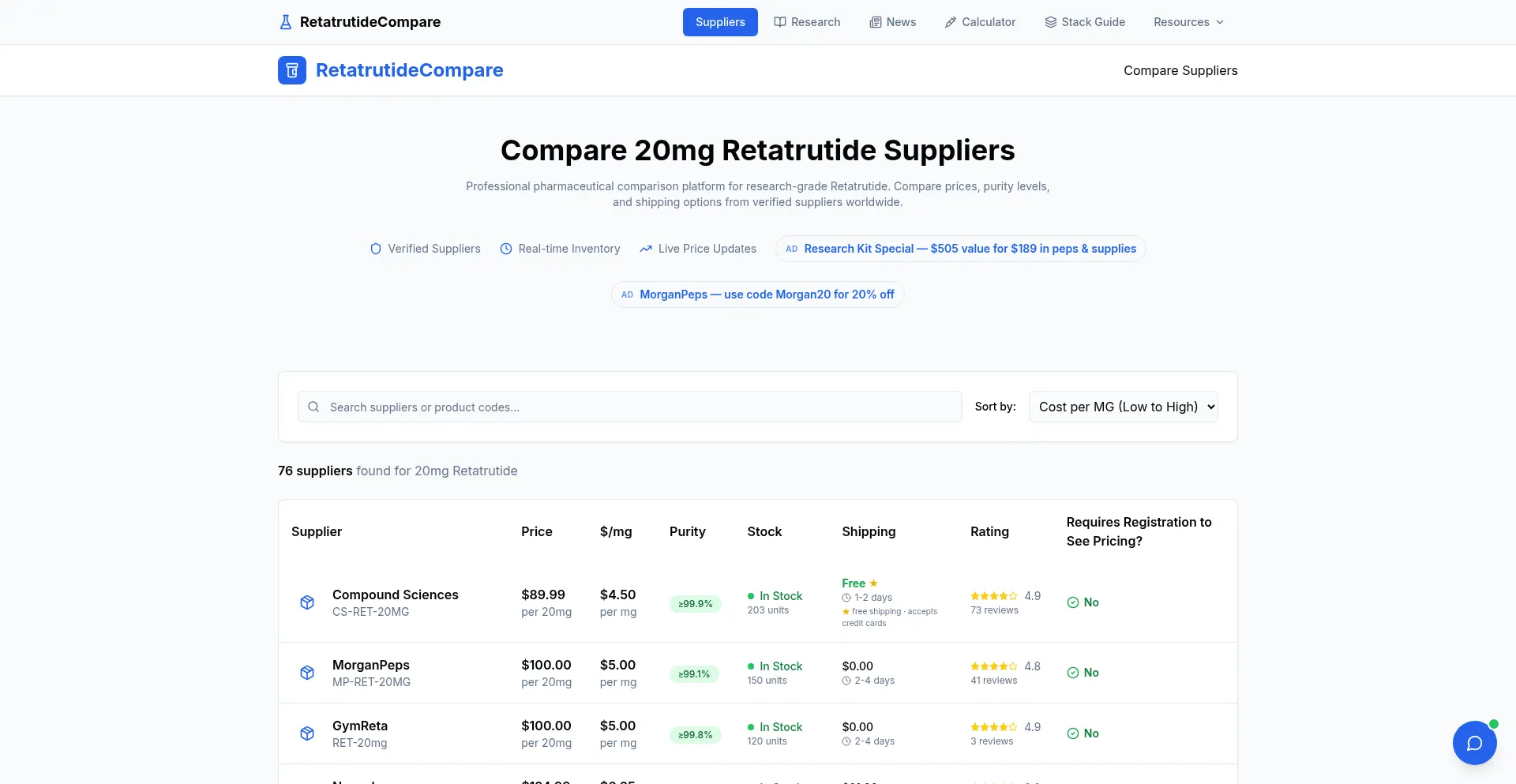Click the CS-RET-20MG product code
This screenshot has height=784, width=1516.
(371, 612)
